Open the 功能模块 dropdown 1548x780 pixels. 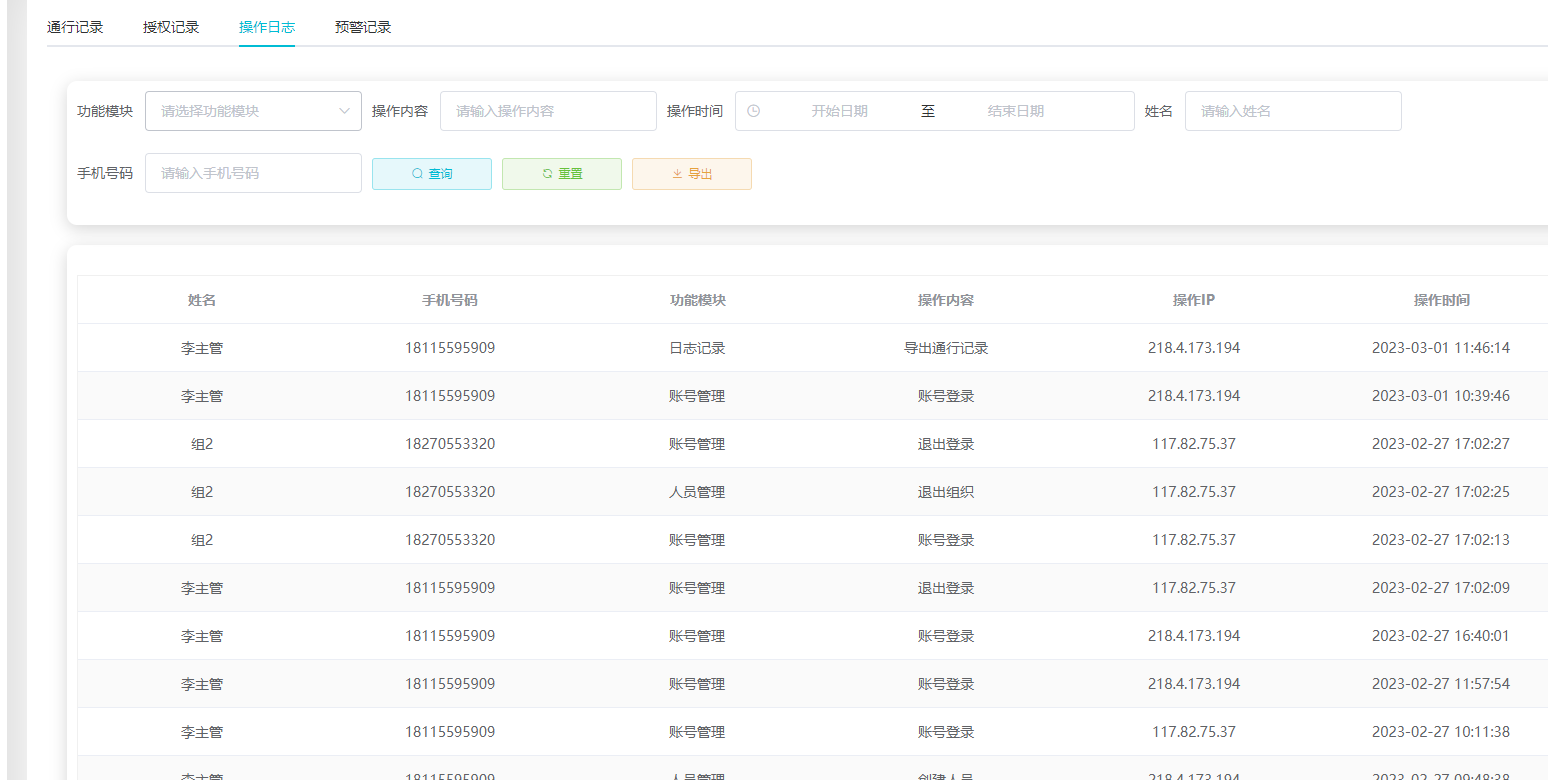pyautogui.click(x=253, y=111)
